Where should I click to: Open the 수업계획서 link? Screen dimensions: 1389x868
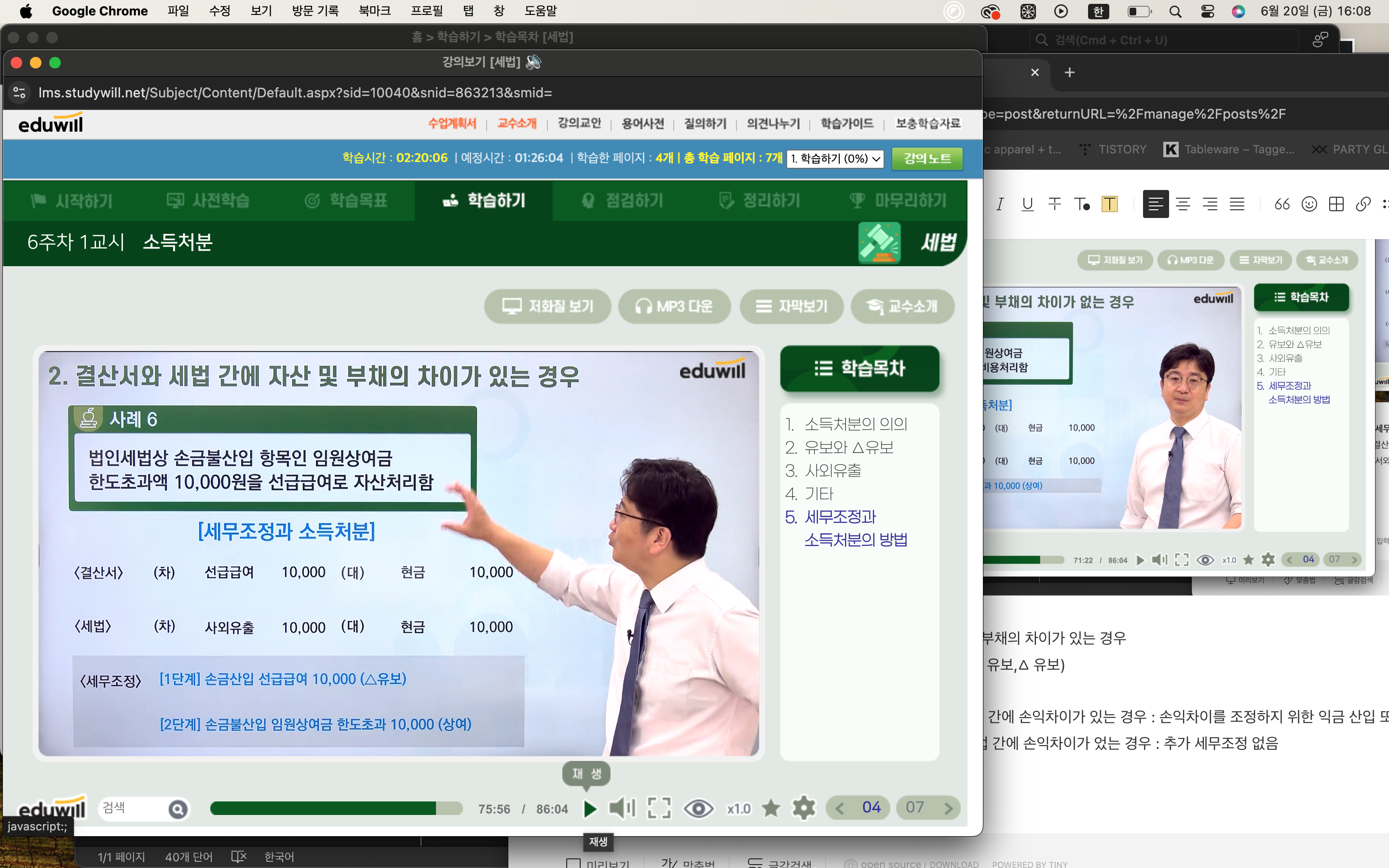[452, 123]
